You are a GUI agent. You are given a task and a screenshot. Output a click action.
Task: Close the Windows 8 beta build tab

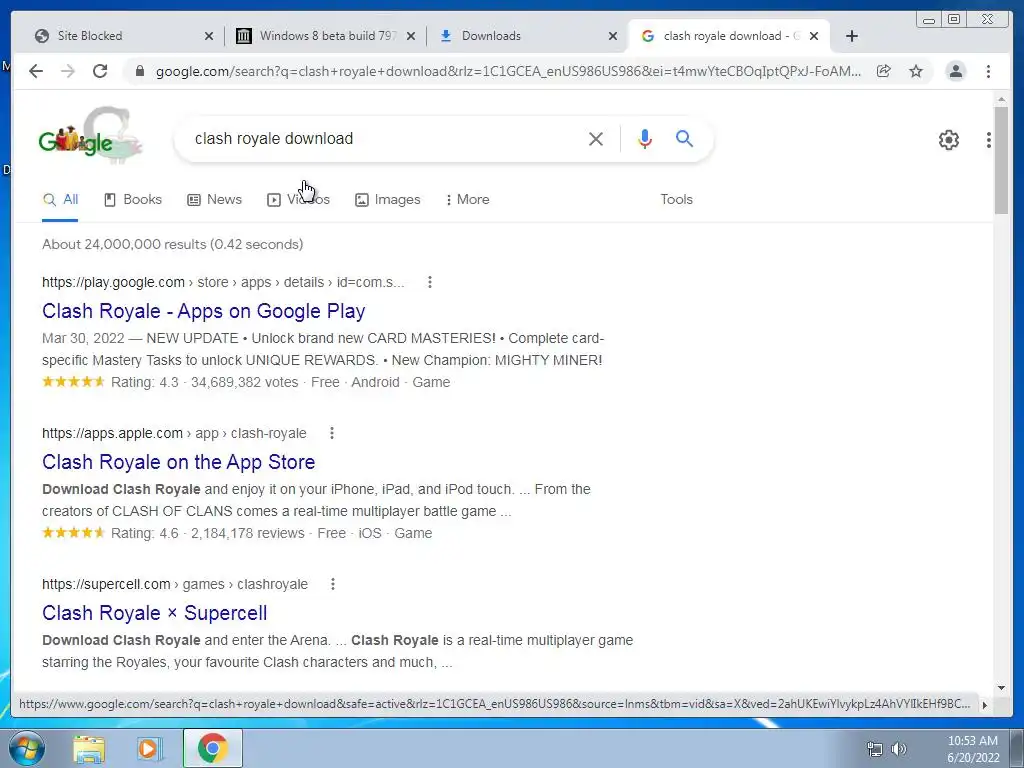coord(411,36)
